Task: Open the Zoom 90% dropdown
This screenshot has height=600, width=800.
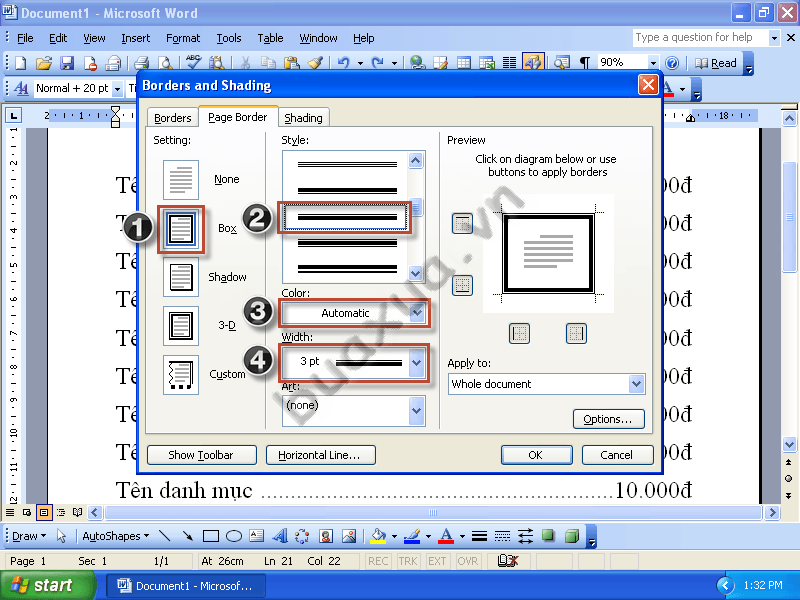Action: 653,63
